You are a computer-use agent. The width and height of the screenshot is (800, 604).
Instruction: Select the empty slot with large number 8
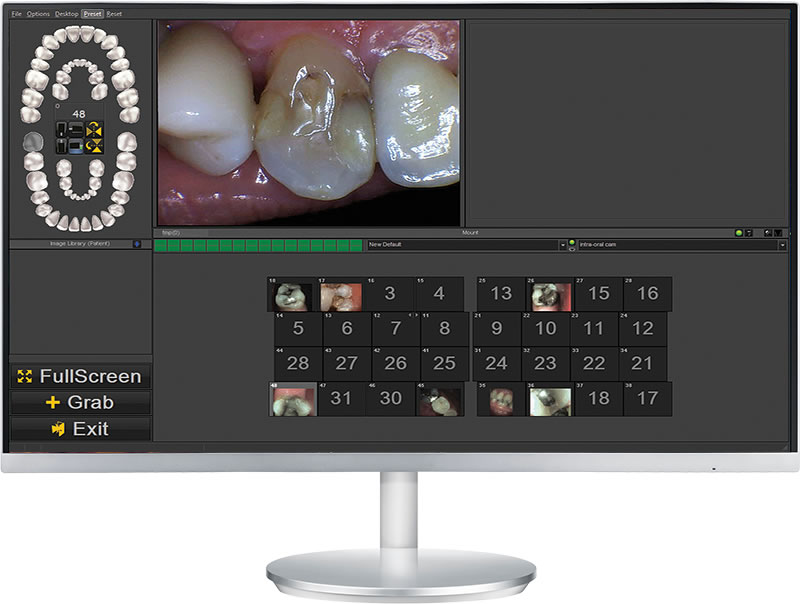[445, 329]
